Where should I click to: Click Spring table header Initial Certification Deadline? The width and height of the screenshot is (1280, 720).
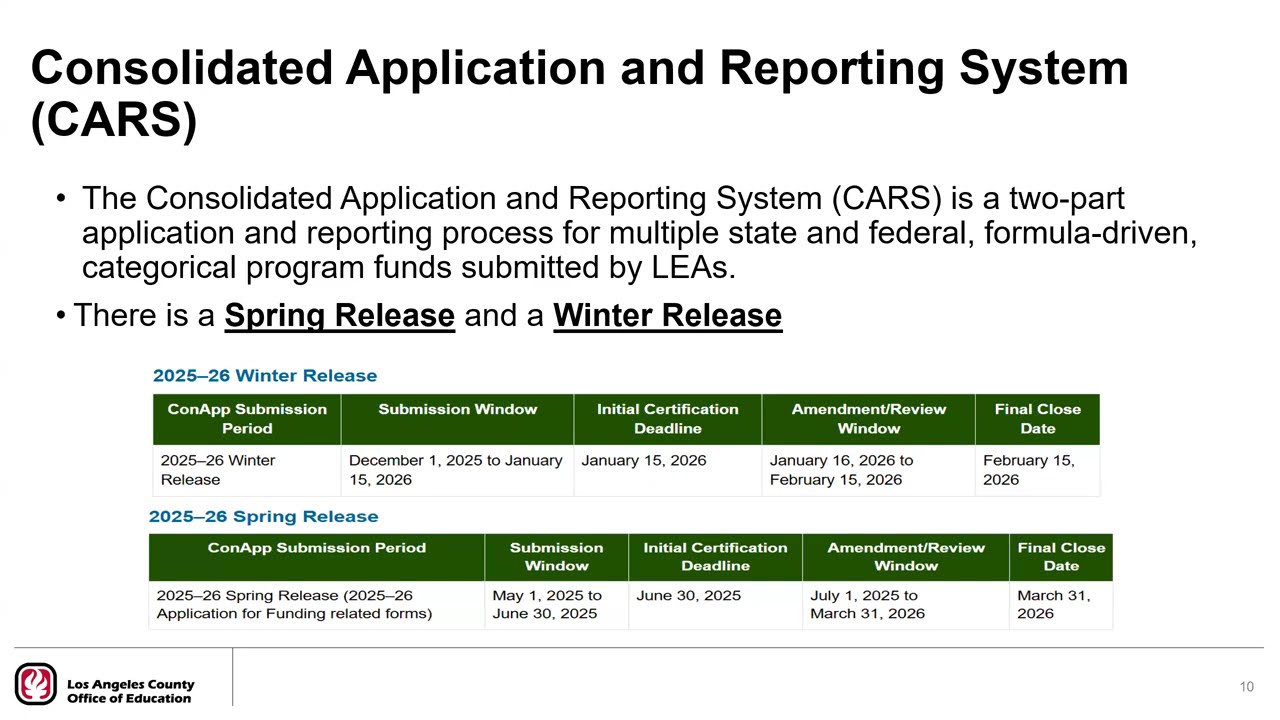[715, 557]
